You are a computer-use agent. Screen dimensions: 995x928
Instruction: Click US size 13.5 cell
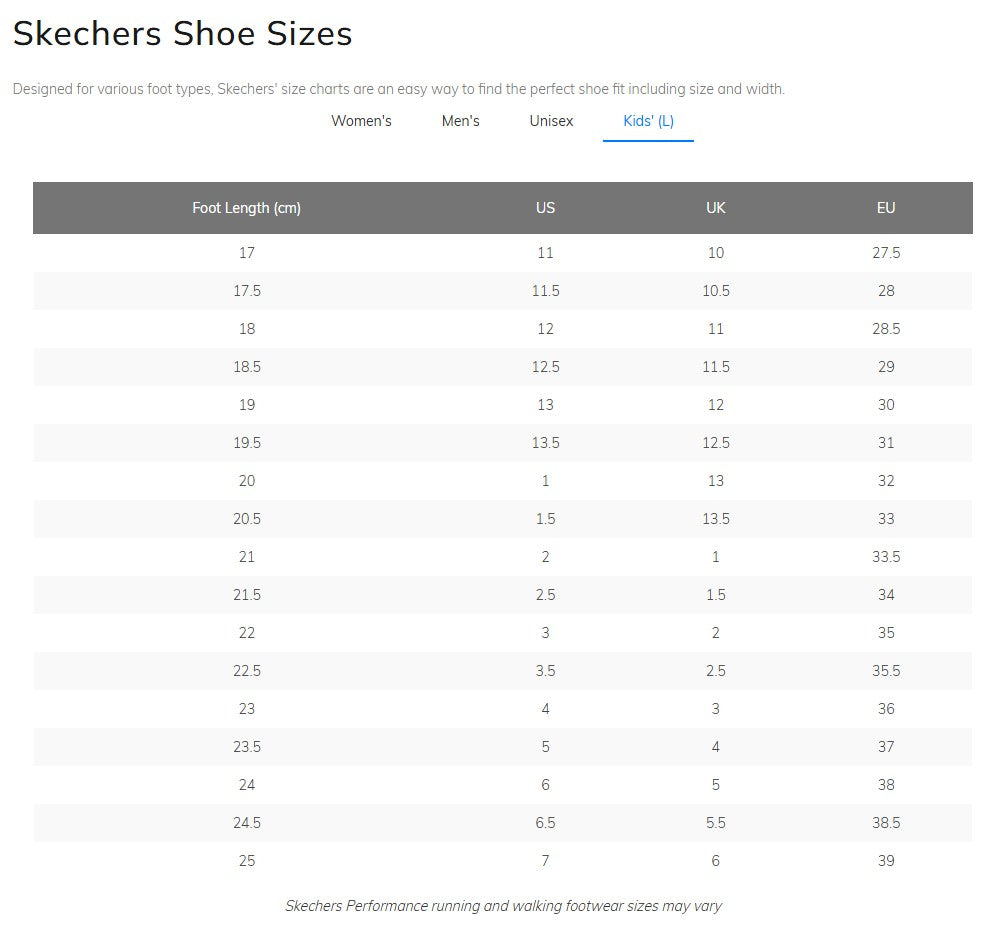(x=545, y=443)
